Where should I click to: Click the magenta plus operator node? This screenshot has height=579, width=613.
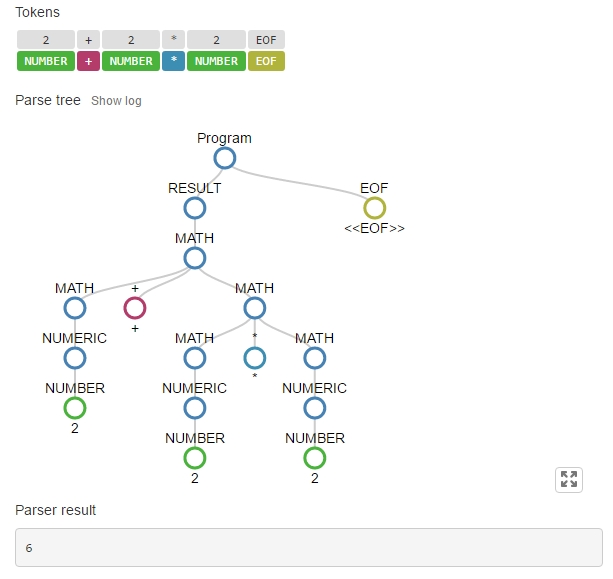[x=135, y=308]
